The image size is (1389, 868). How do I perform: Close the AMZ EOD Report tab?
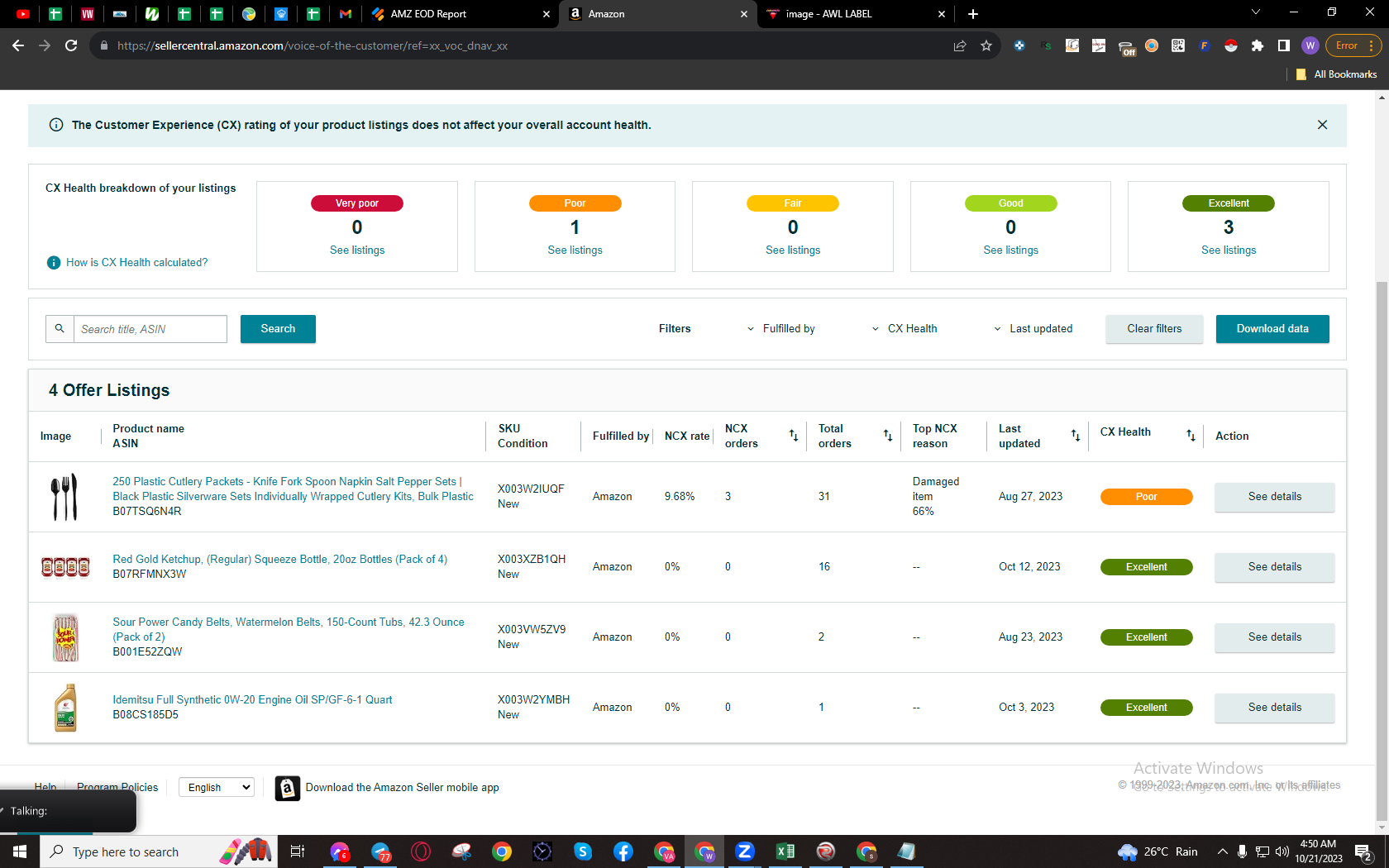tap(546, 14)
